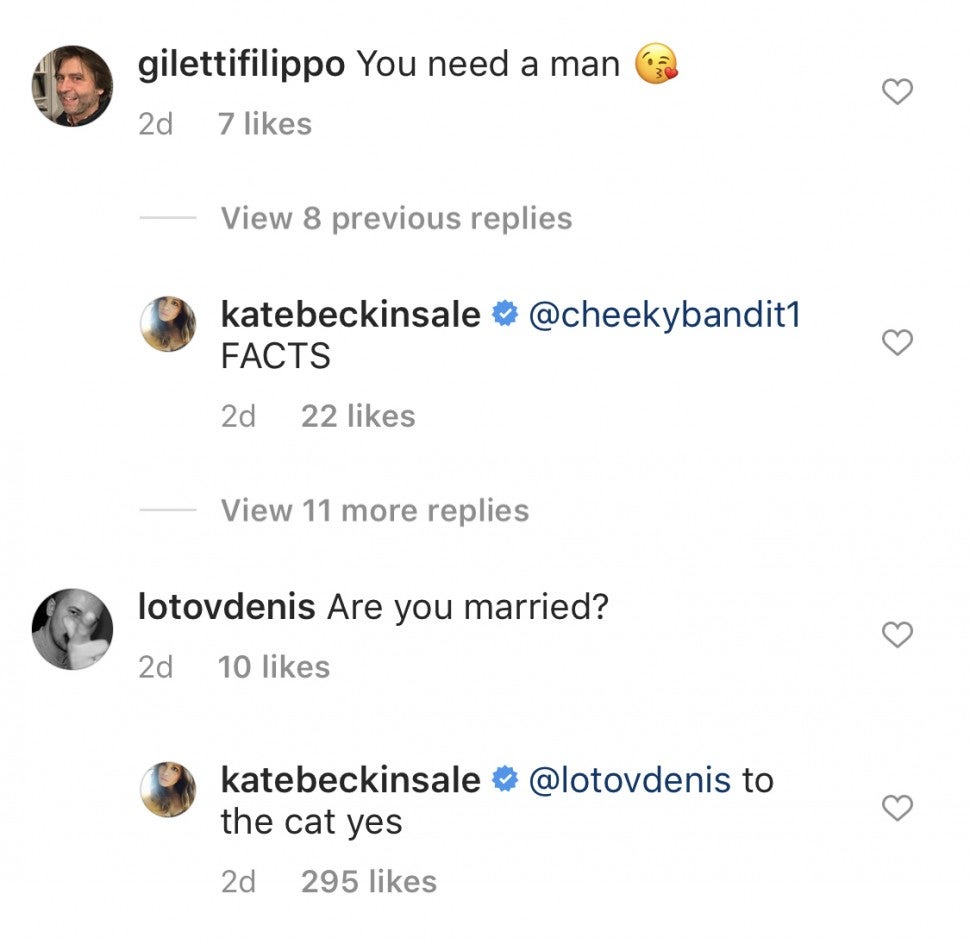
Task: Expand "View 11 more replies"
Action: coord(374,510)
